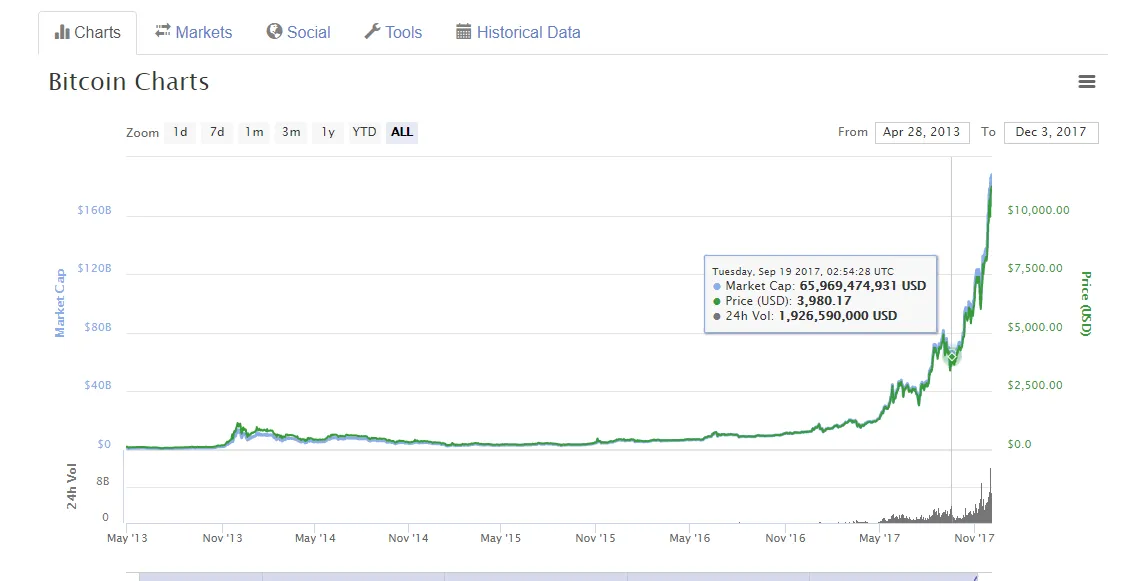This screenshot has height=581, width=1147.
Task: Click the Nov '17 x-axis label
Action: coord(974,538)
